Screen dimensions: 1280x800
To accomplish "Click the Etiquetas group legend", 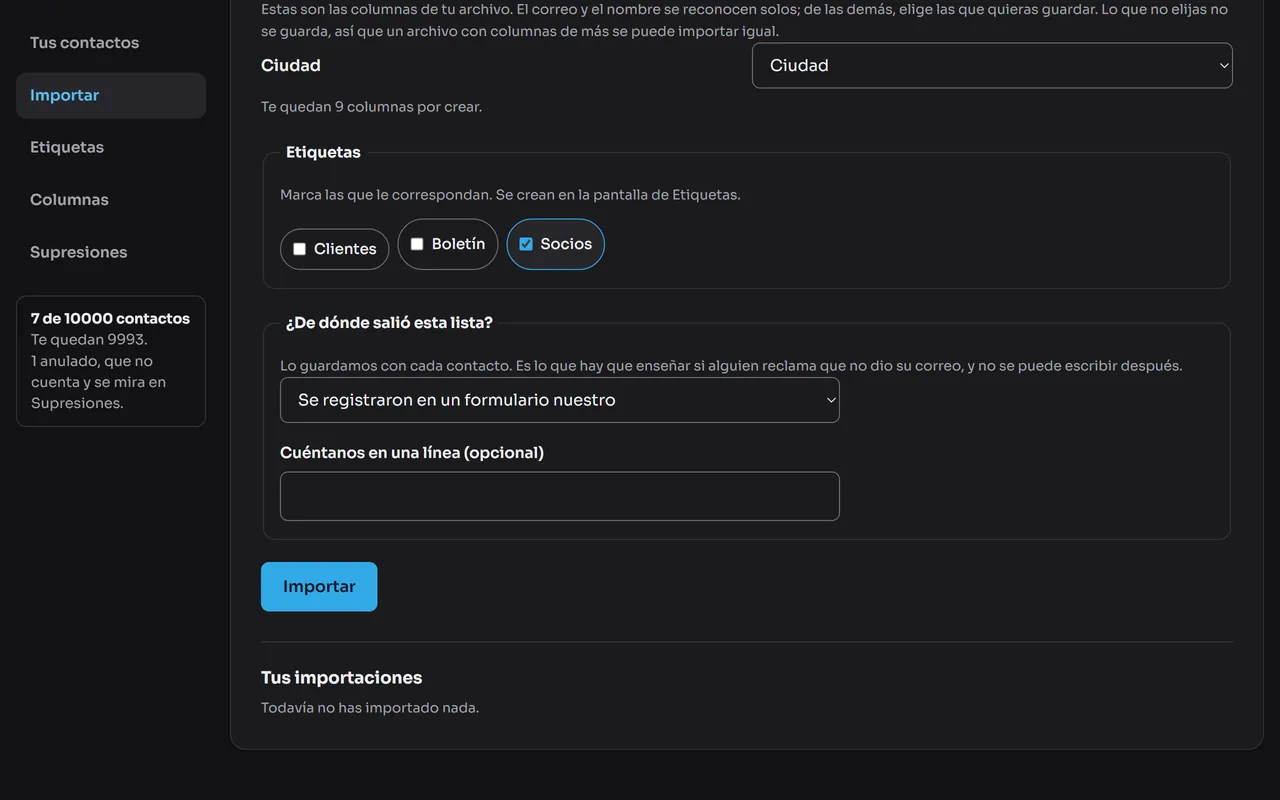I will (x=323, y=152).
